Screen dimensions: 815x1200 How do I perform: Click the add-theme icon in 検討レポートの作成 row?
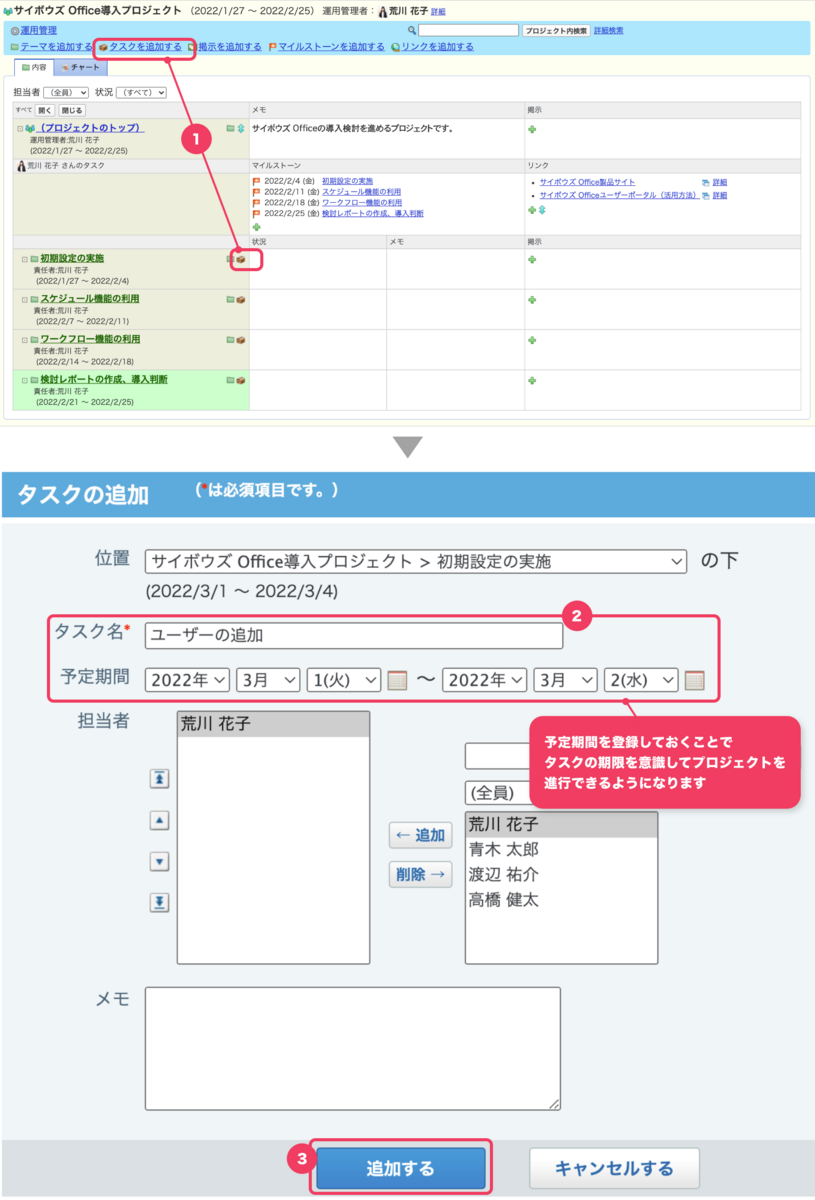click(x=231, y=380)
